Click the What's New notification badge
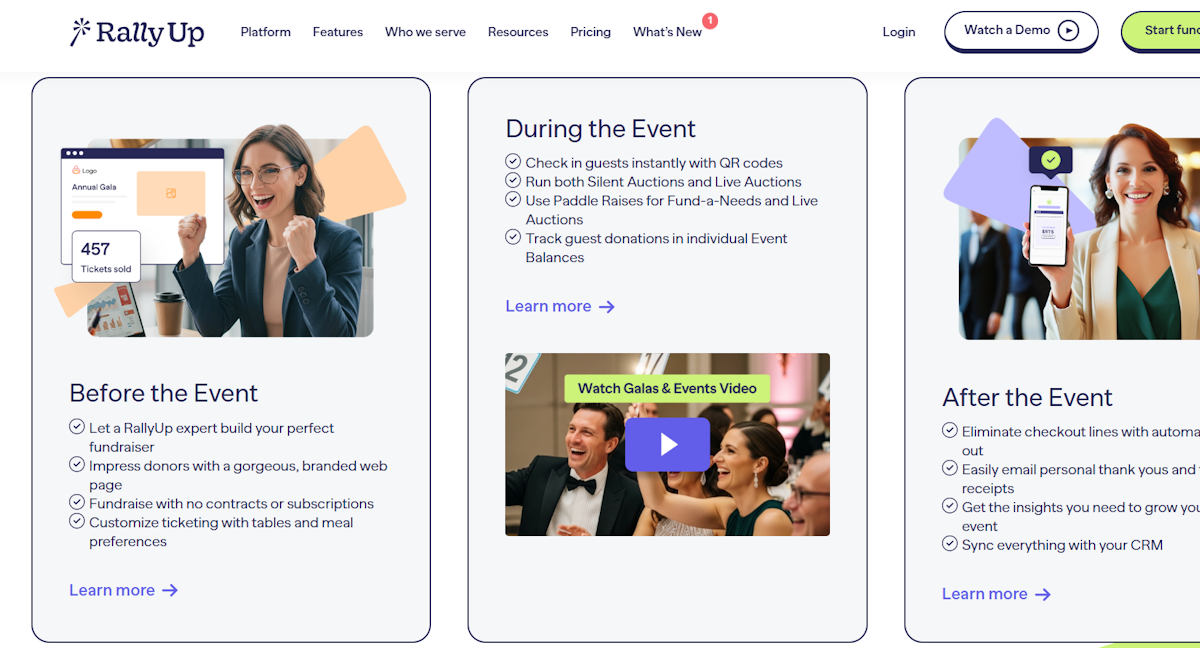The image size is (1200, 648). click(710, 20)
